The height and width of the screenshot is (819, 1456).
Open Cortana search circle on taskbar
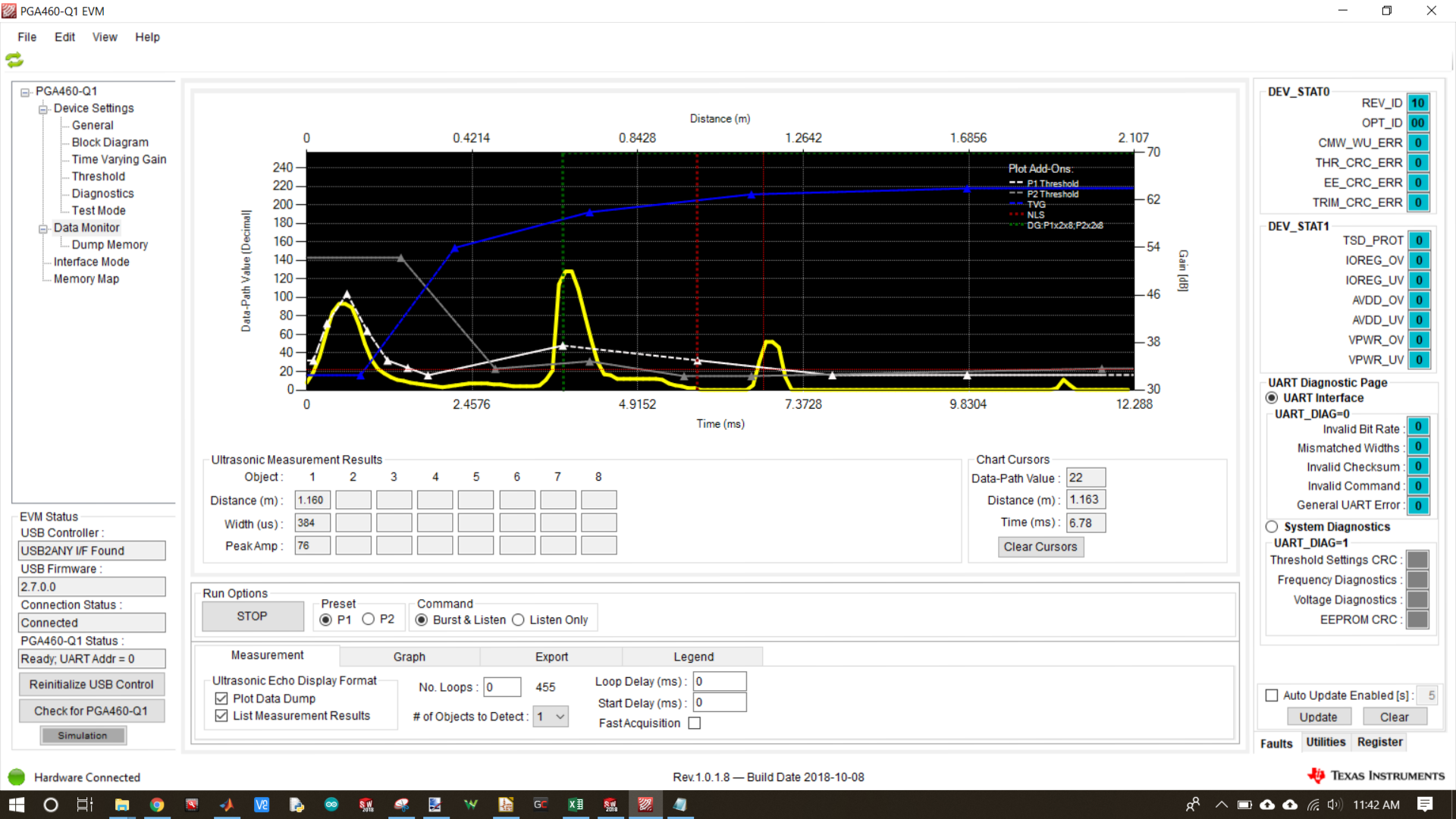51,805
